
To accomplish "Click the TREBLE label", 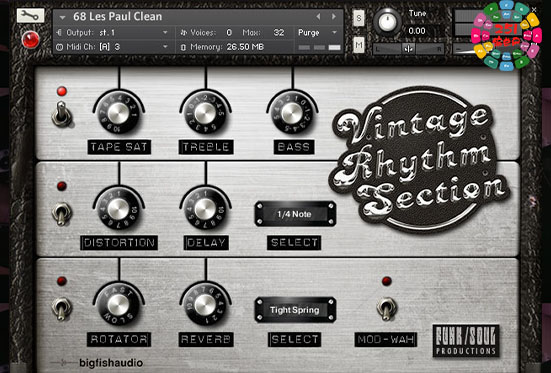I will click(206, 147).
